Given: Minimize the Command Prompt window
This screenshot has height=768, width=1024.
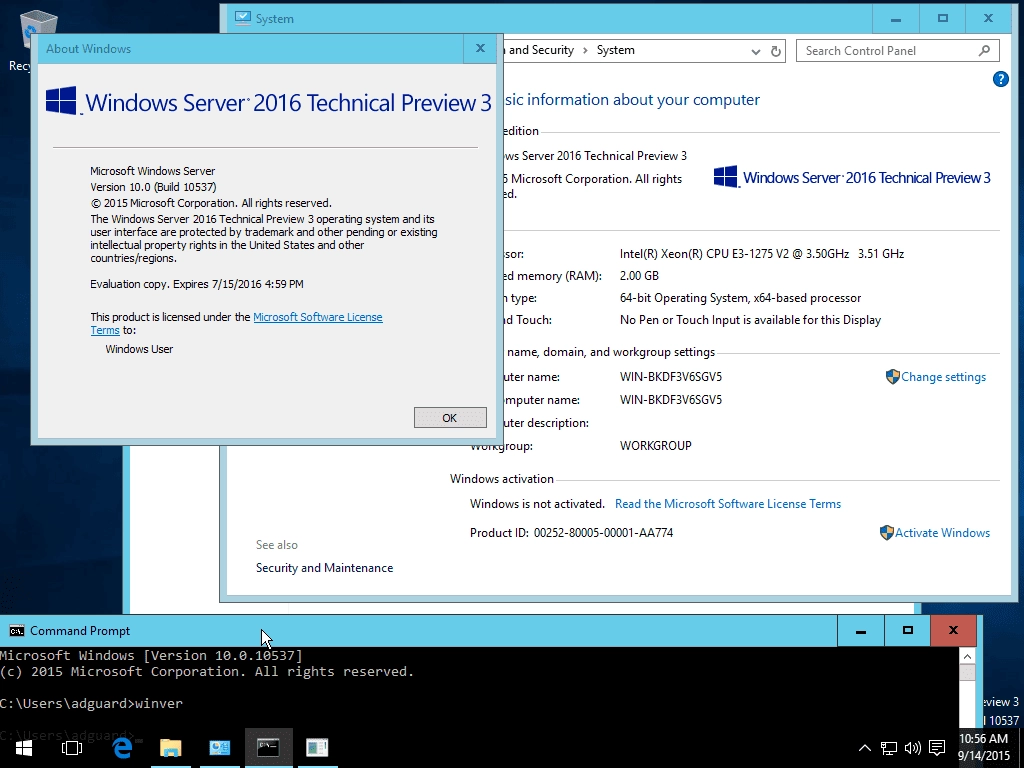Looking at the screenshot, I should [x=861, y=630].
